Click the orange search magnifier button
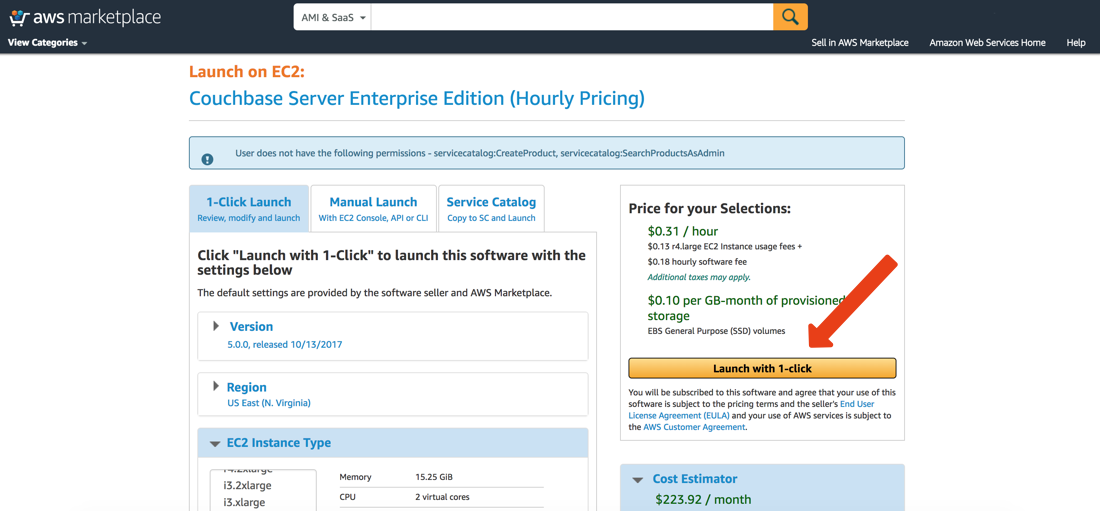Viewport: 1100px width, 511px height. coord(790,17)
